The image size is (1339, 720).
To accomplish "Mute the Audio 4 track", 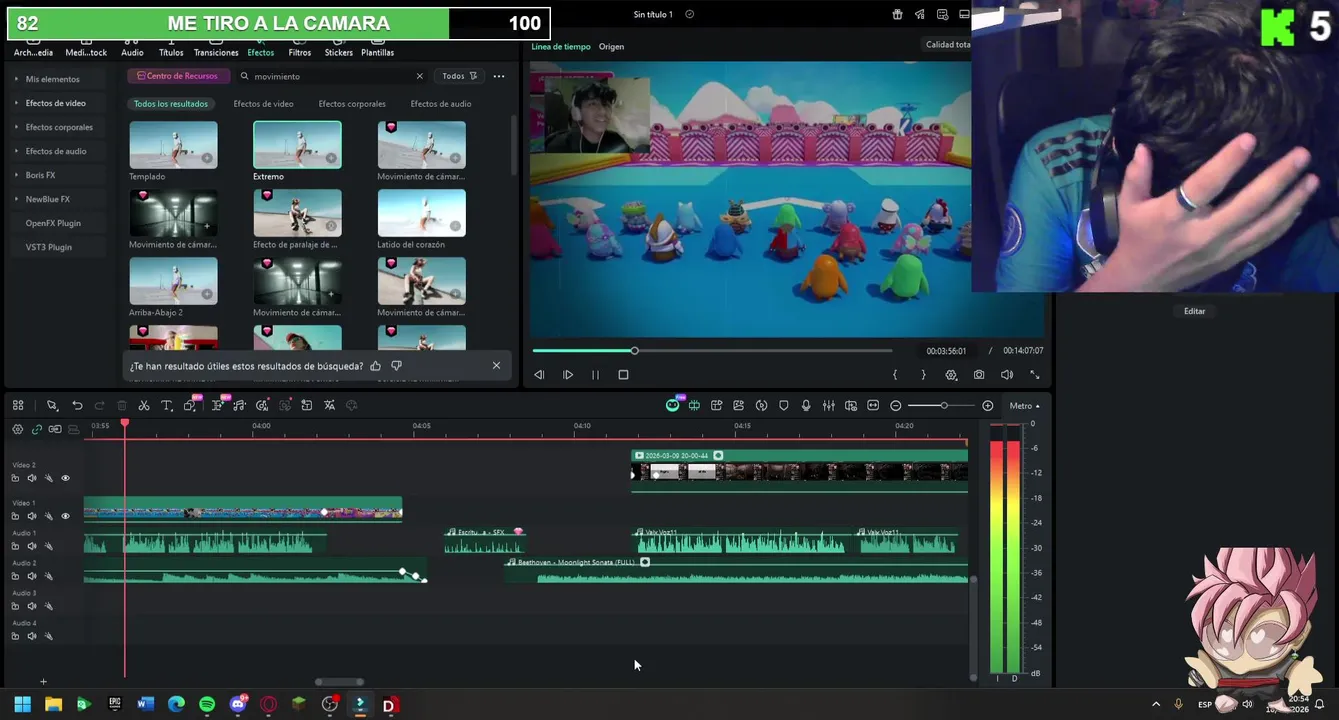I will click(32, 636).
